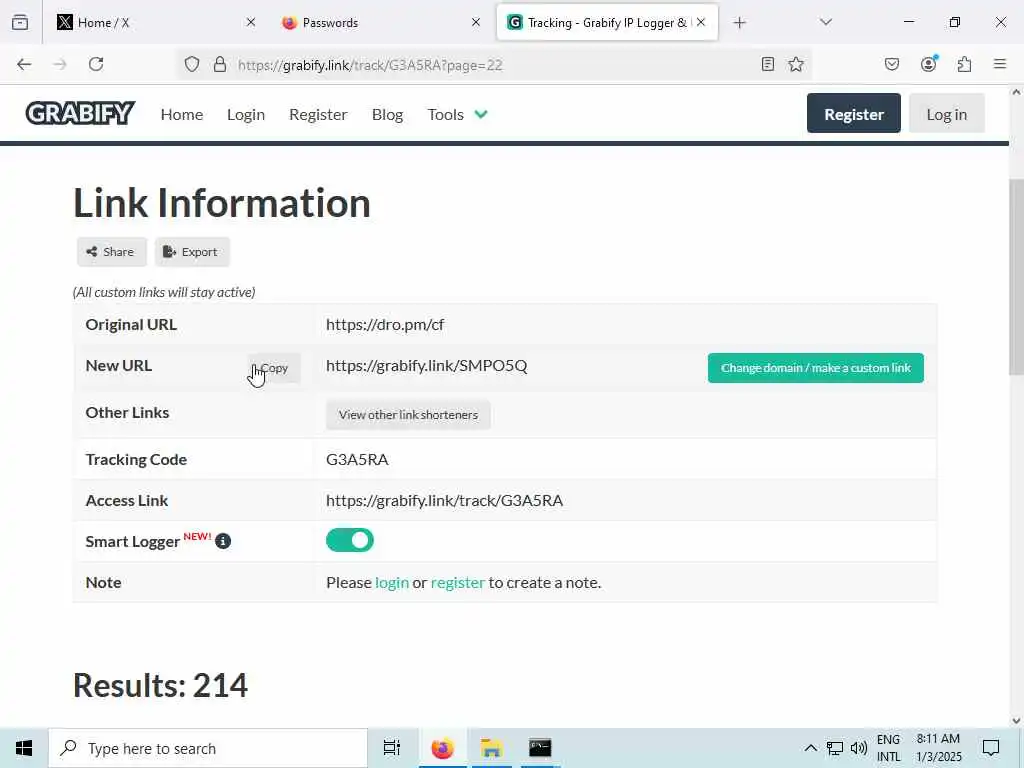
Task: Click the login link in Note row
Action: pyautogui.click(x=392, y=582)
